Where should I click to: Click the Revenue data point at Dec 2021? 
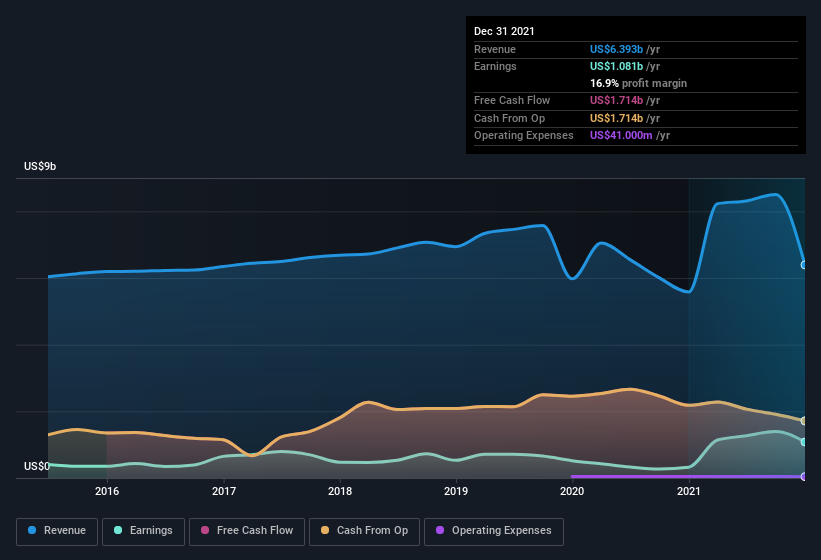pos(804,265)
